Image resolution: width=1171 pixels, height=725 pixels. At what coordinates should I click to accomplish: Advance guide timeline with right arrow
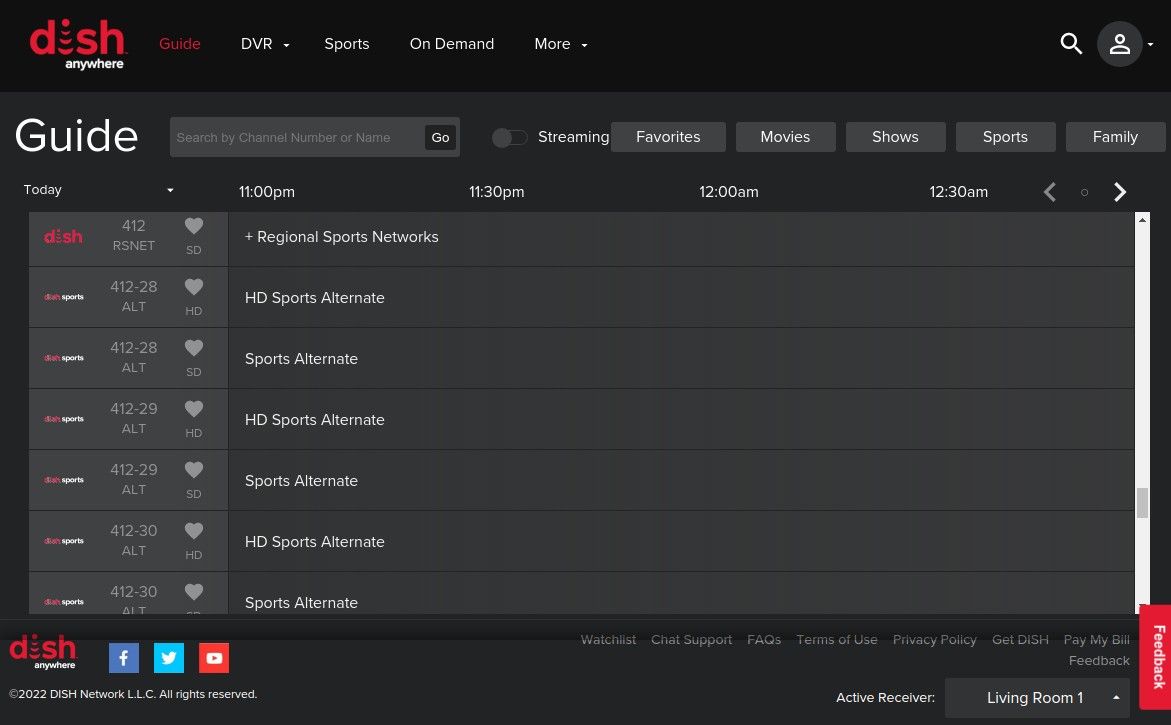point(1120,192)
